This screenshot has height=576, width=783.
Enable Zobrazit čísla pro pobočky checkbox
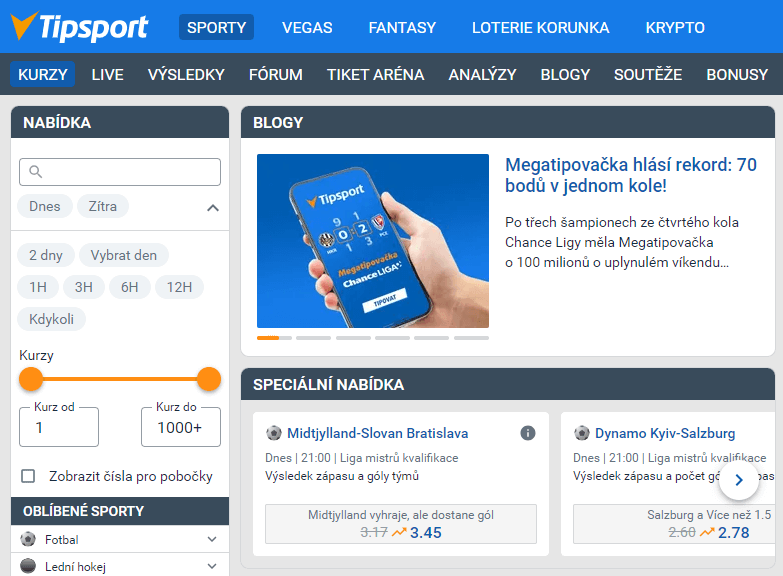coord(28,476)
